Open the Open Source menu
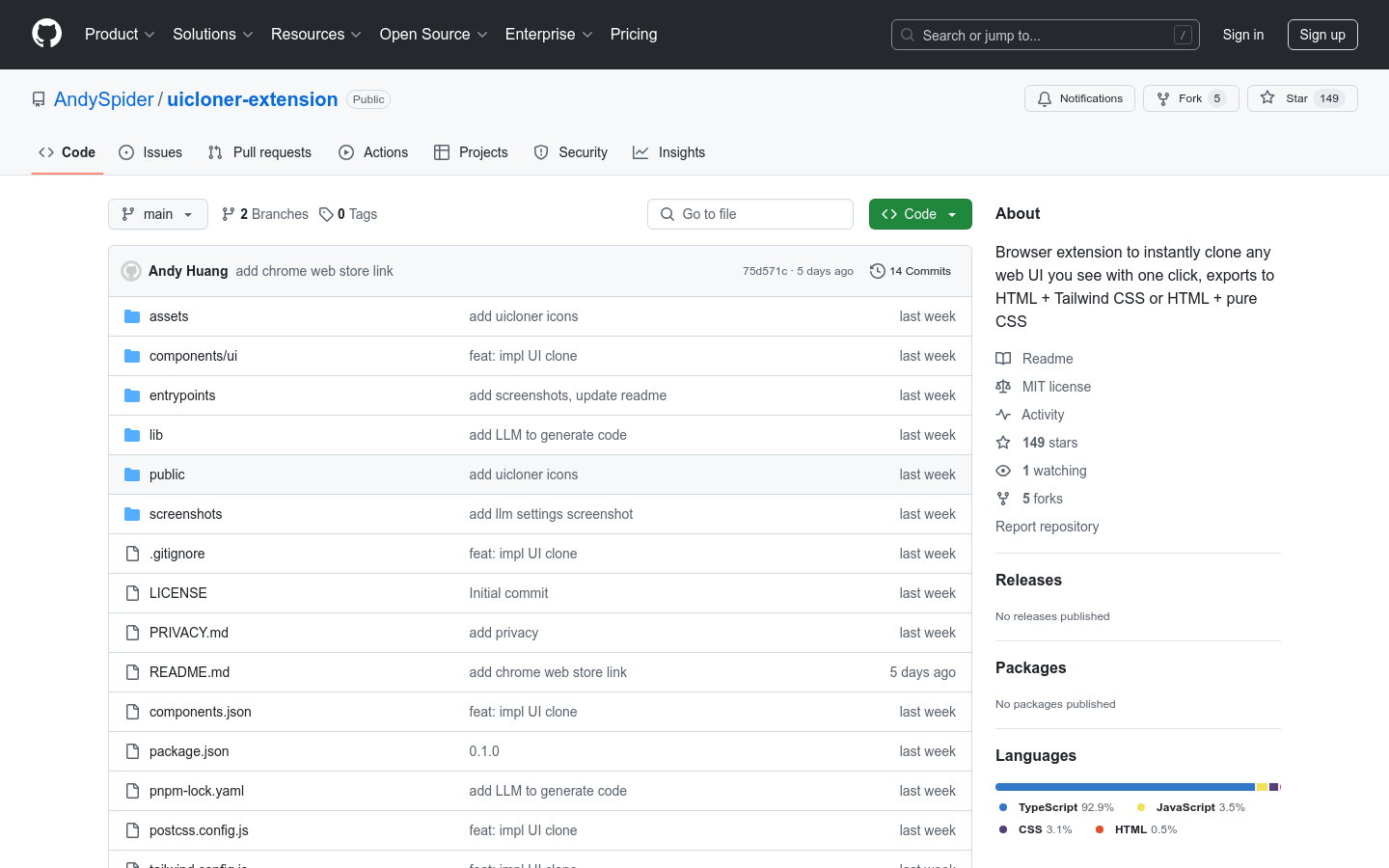 pos(434,34)
